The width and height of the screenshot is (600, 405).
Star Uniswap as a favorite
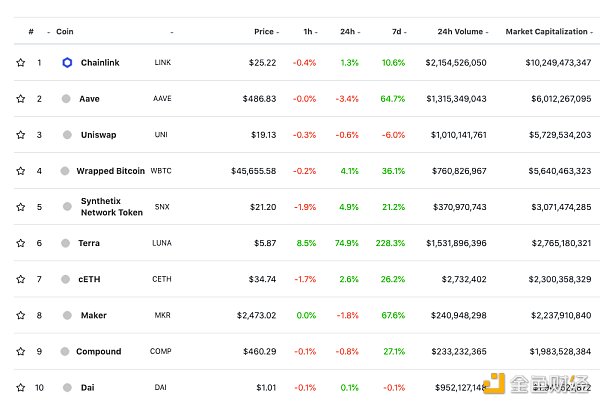21,135
